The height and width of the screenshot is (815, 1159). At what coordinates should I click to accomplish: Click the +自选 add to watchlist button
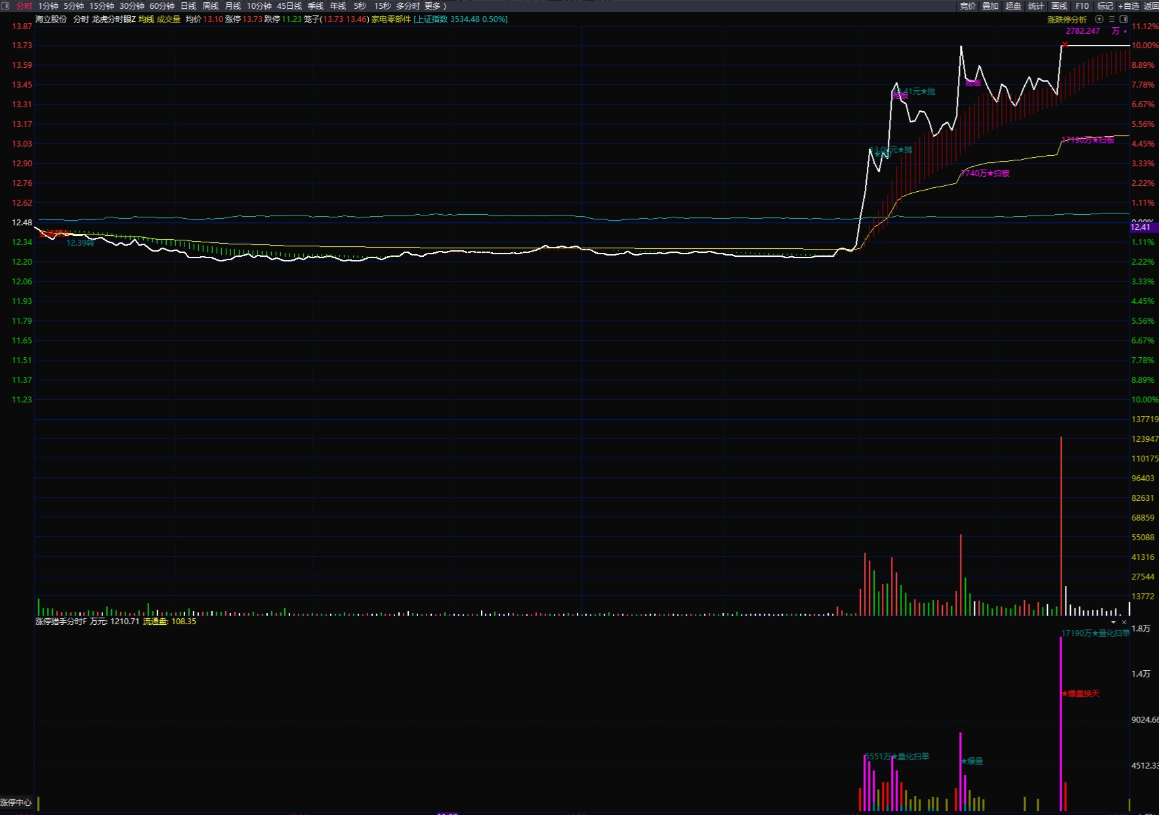1128,5
